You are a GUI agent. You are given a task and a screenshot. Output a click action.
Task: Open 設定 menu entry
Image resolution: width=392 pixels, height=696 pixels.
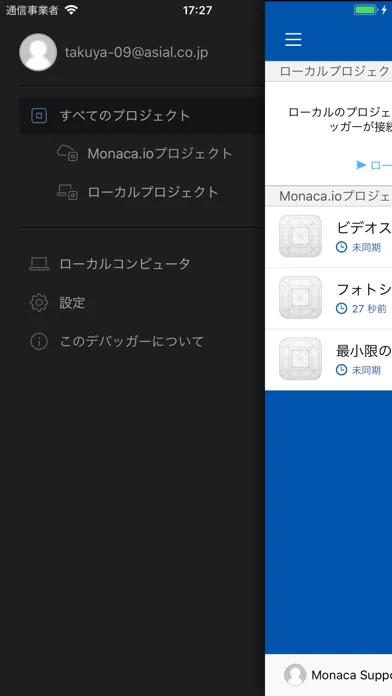coord(142,303)
